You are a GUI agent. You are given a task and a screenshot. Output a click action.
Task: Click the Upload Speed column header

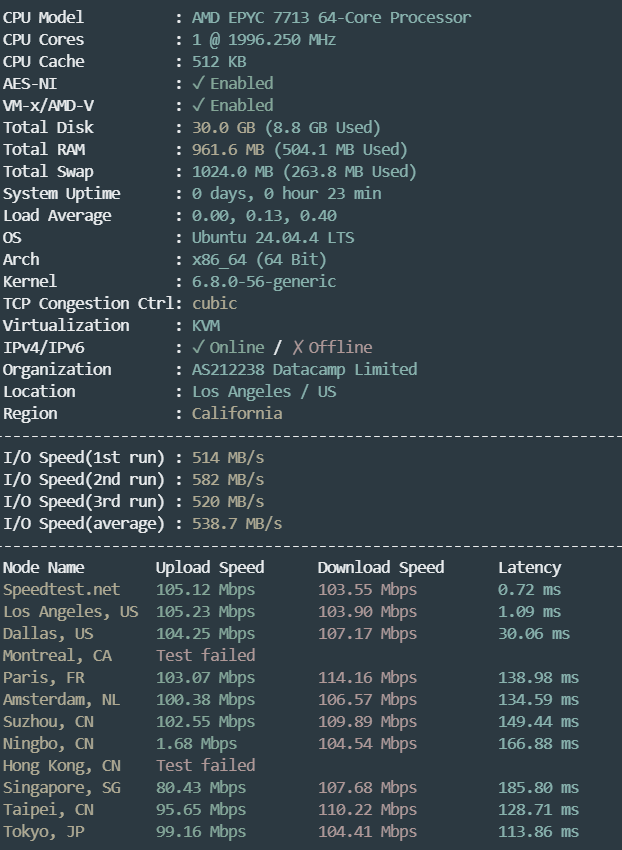(x=210, y=568)
